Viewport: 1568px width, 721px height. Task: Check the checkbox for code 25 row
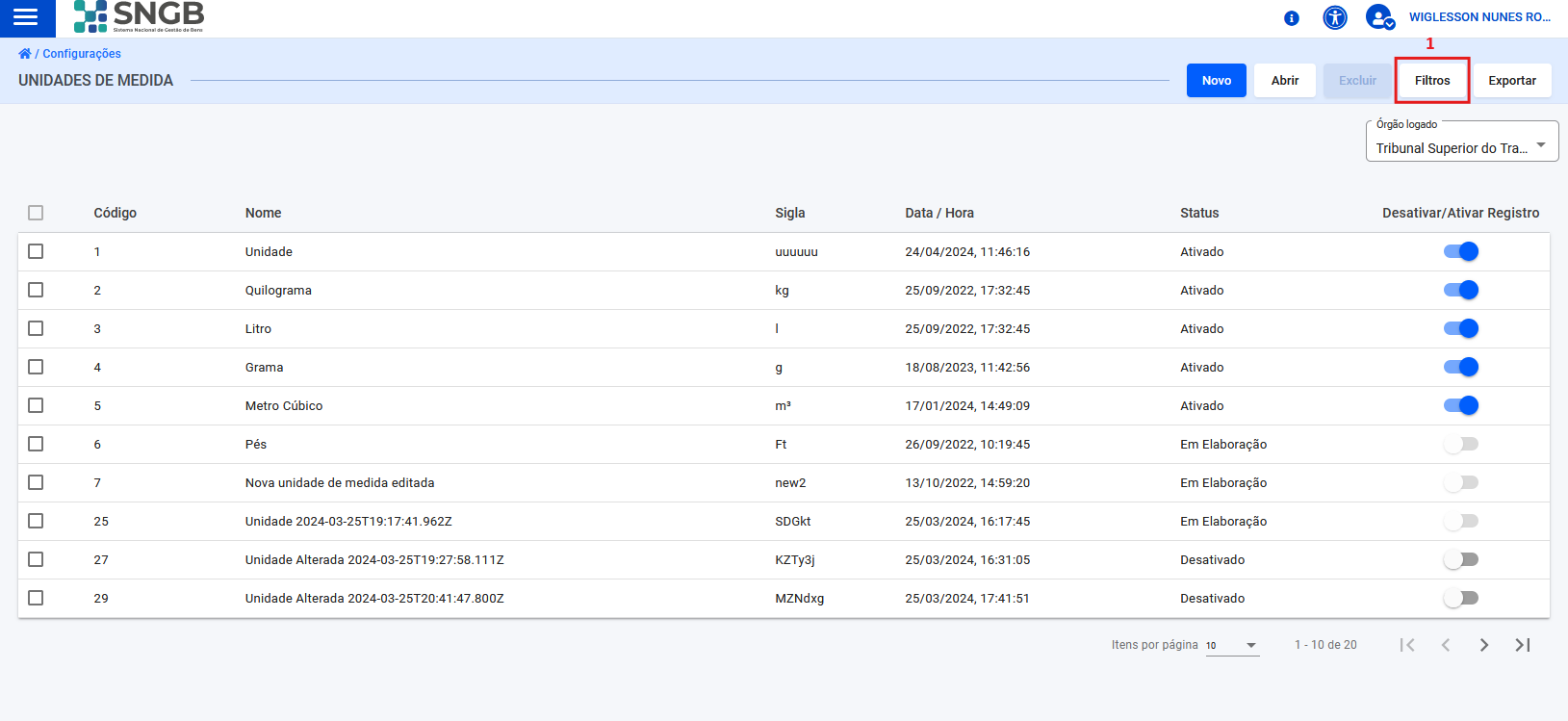tap(36, 521)
